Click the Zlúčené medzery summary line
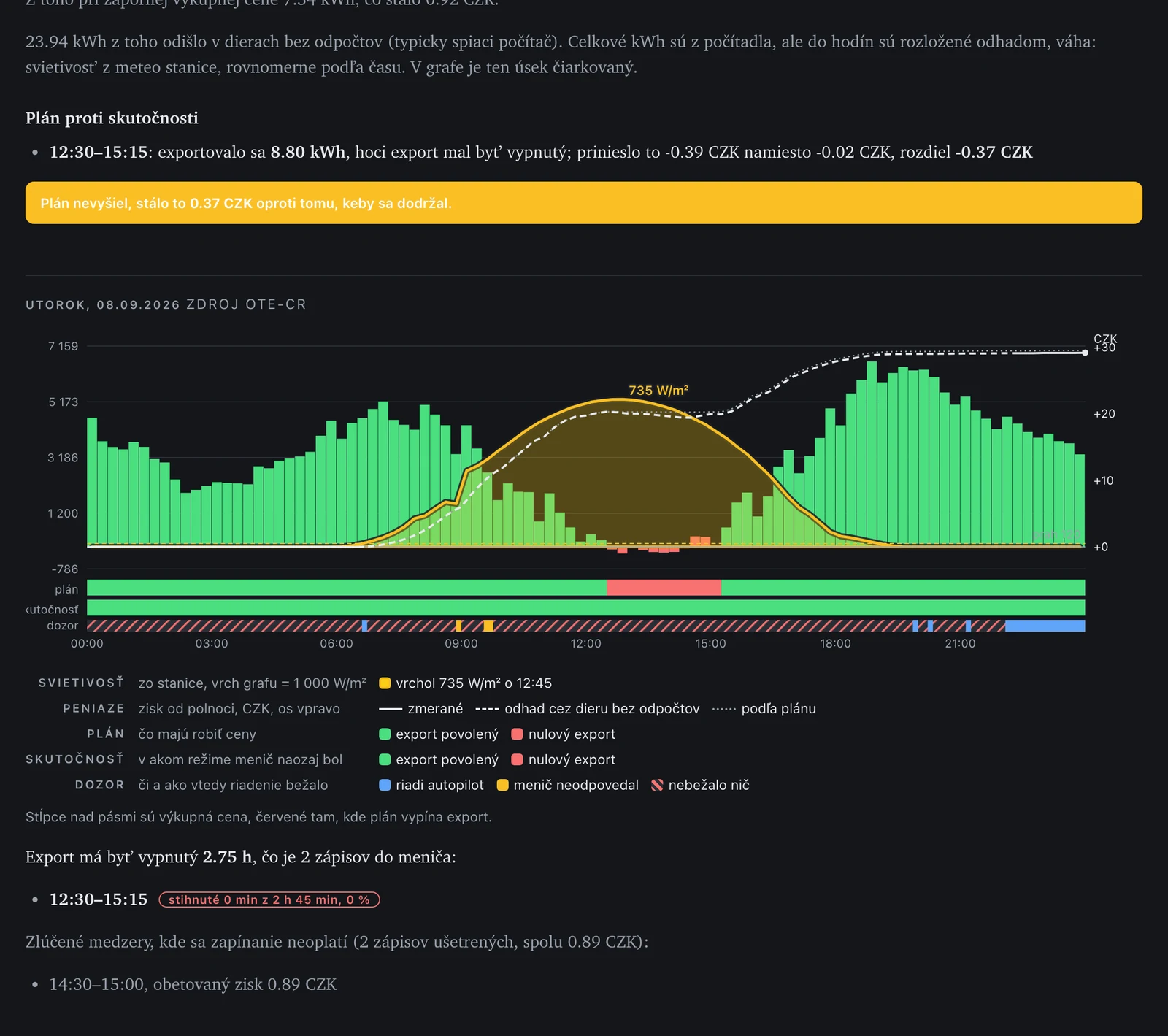 click(x=337, y=942)
